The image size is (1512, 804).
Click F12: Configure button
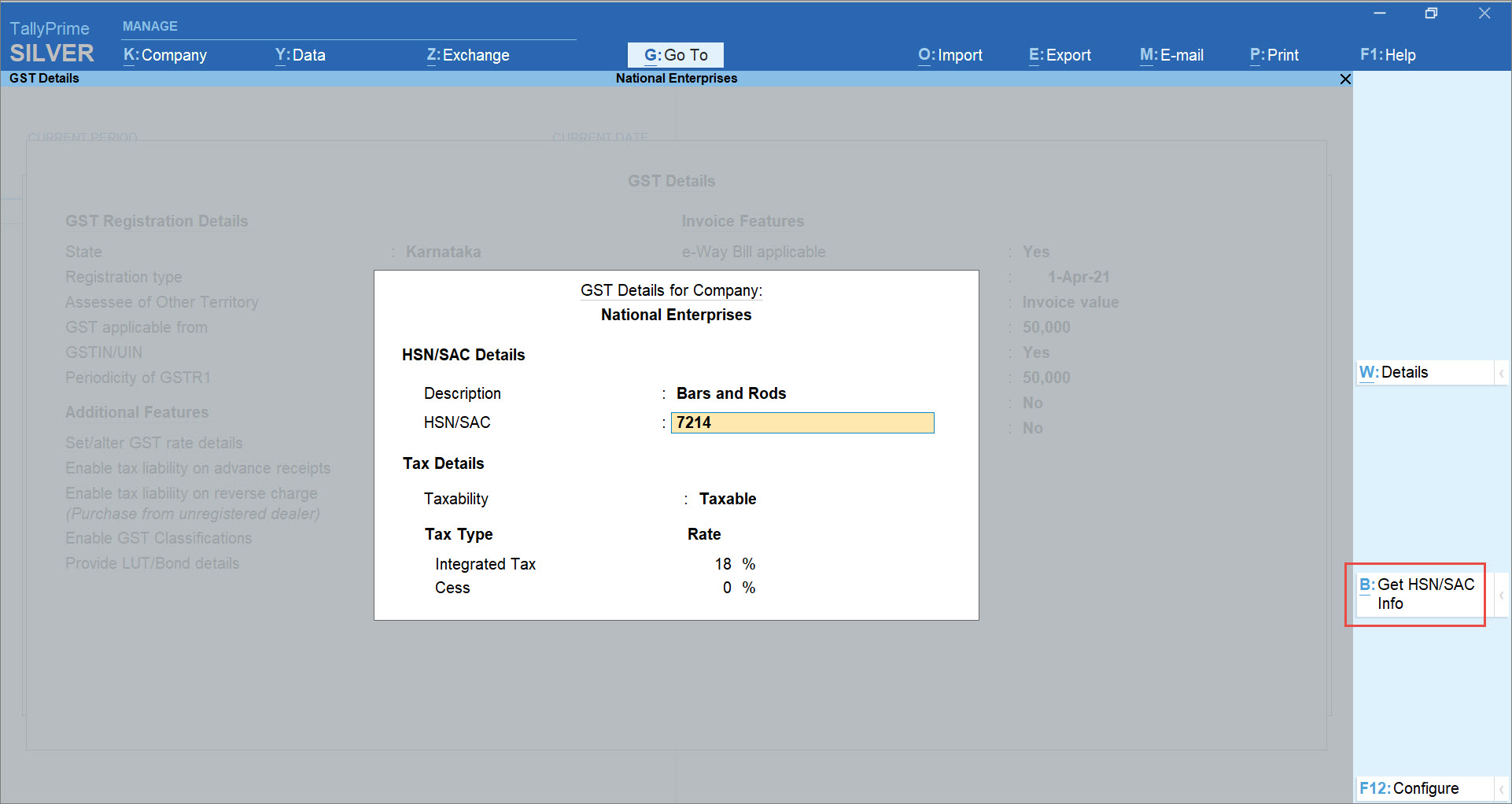coord(1425,788)
